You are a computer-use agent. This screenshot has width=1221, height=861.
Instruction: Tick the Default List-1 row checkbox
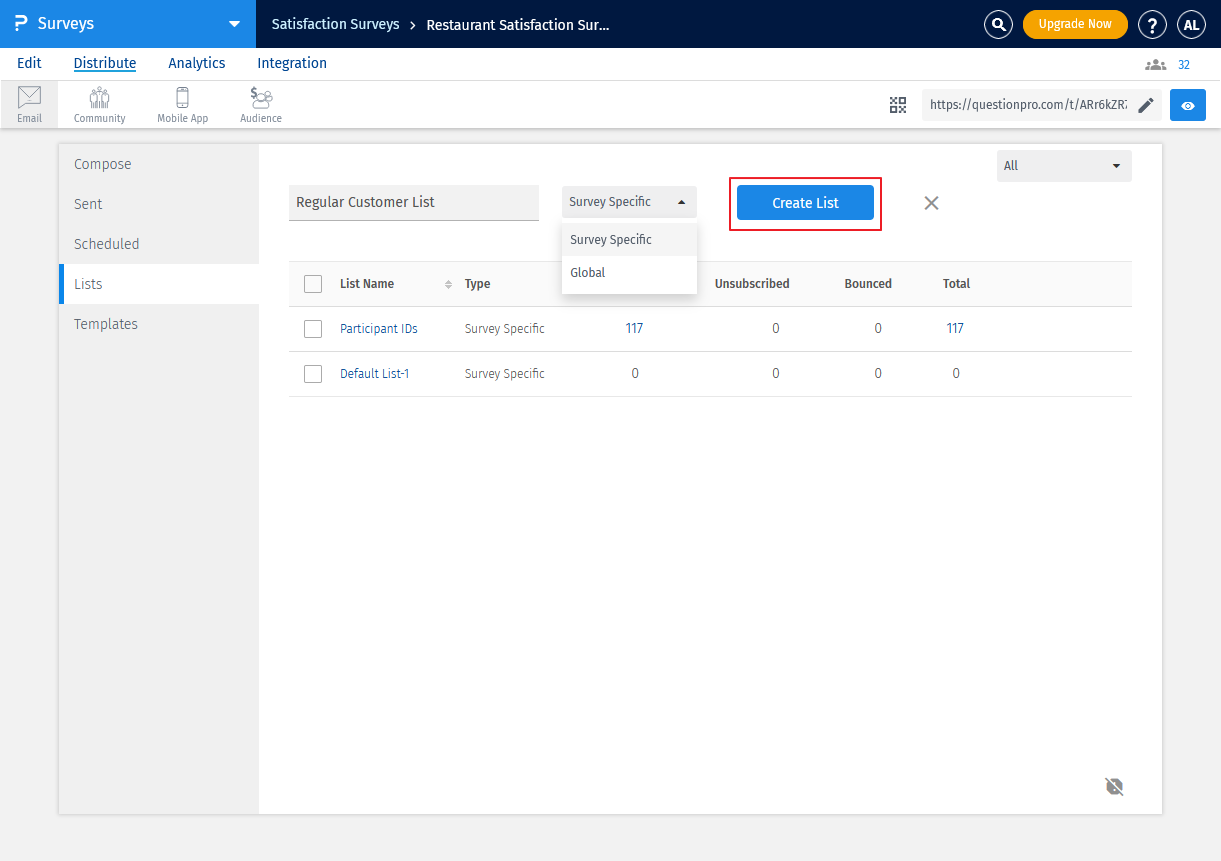click(313, 374)
